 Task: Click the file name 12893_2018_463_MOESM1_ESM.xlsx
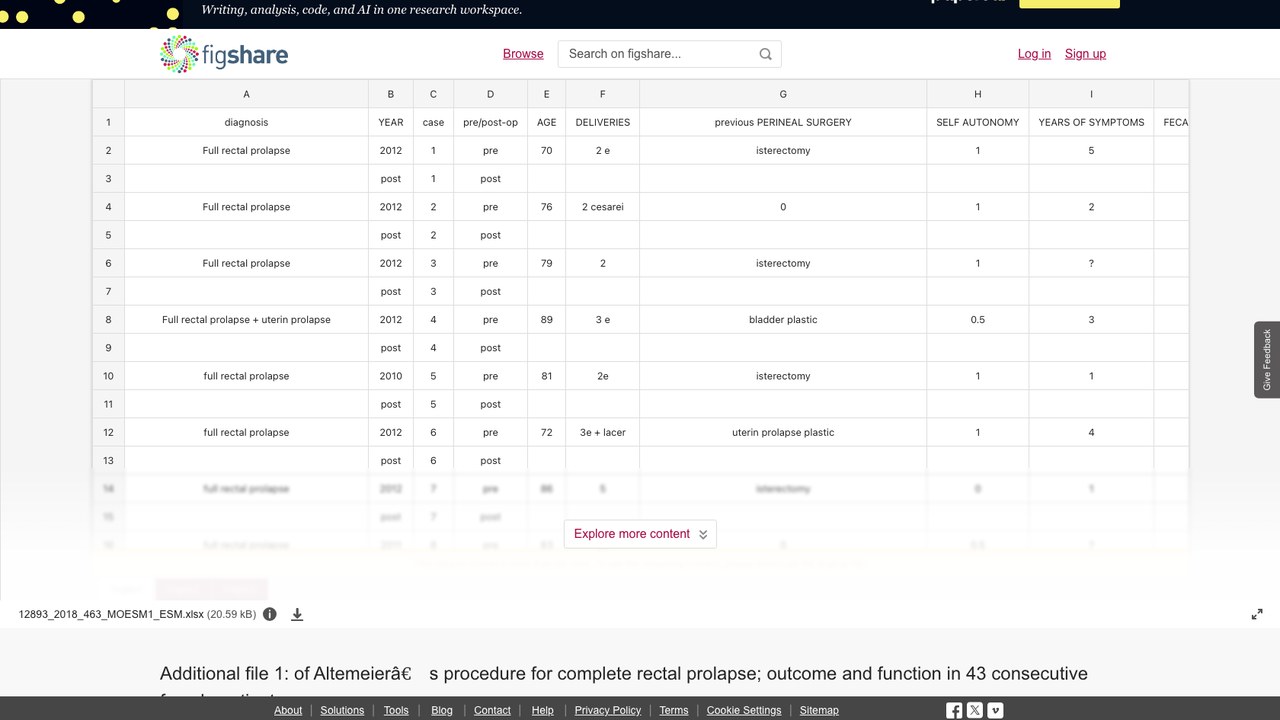coord(111,614)
